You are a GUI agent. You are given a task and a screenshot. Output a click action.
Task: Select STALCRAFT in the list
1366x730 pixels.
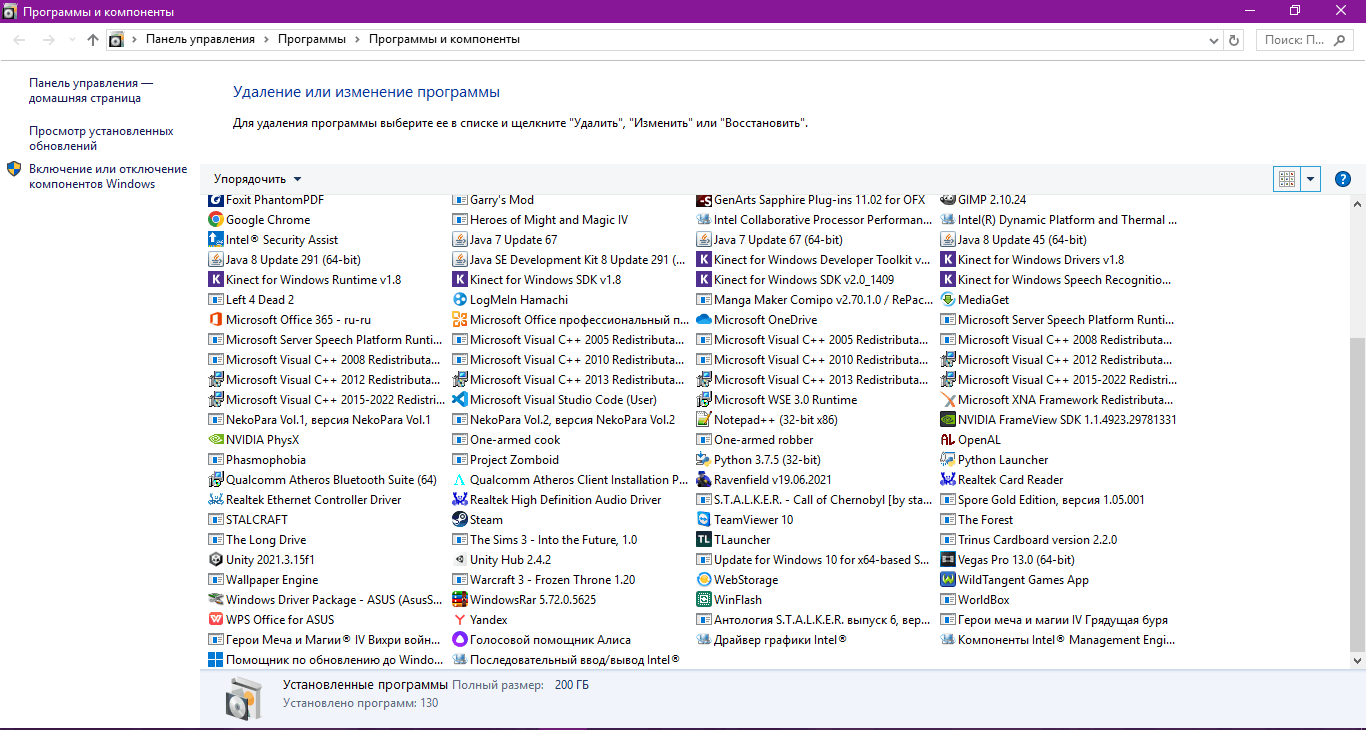(x=248, y=520)
